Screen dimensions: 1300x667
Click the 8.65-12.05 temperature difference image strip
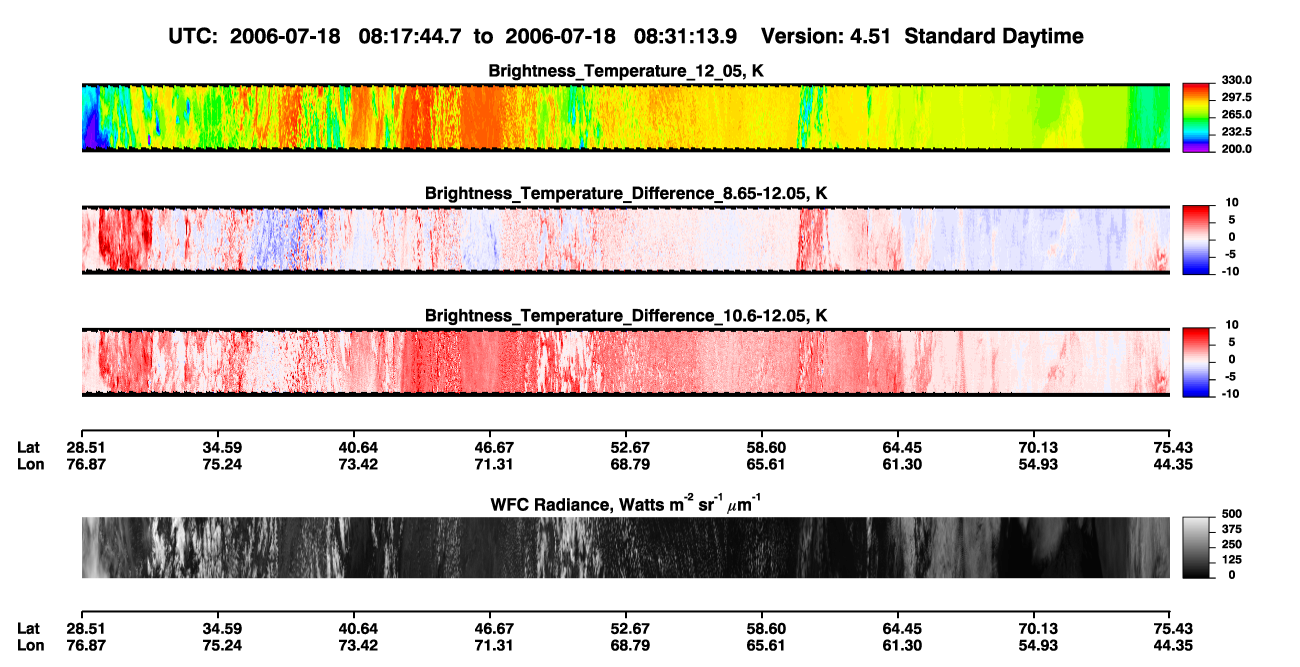(625, 239)
